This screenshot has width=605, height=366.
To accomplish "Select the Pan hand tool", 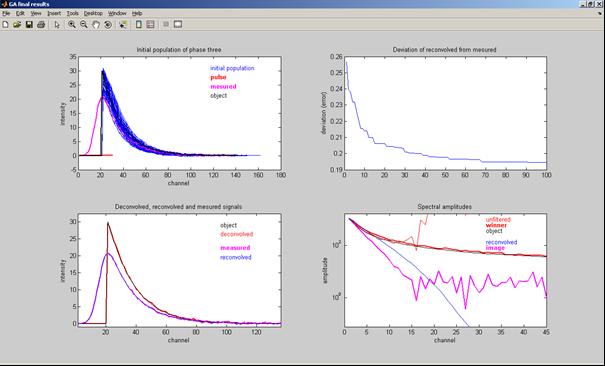I will pos(96,25).
